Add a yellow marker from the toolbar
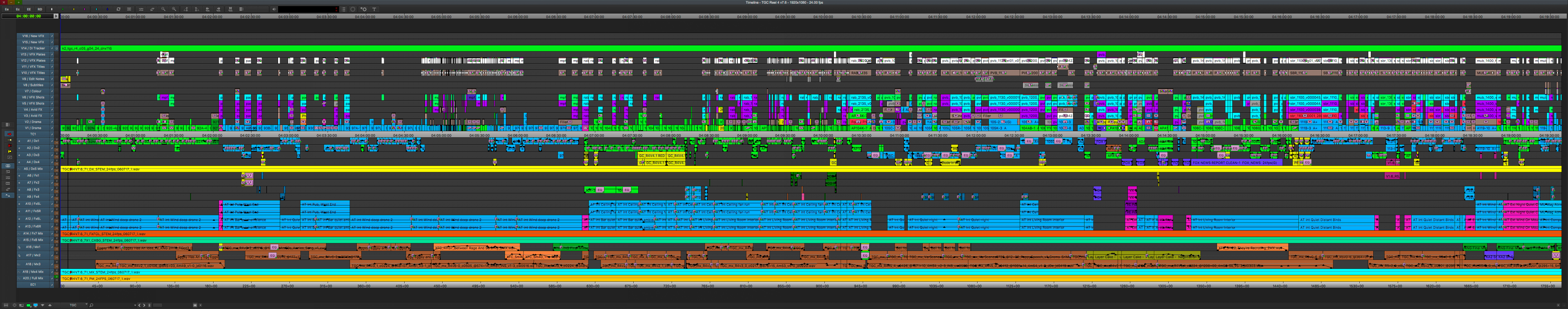The height and width of the screenshot is (309, 1568). click(73, 9)
